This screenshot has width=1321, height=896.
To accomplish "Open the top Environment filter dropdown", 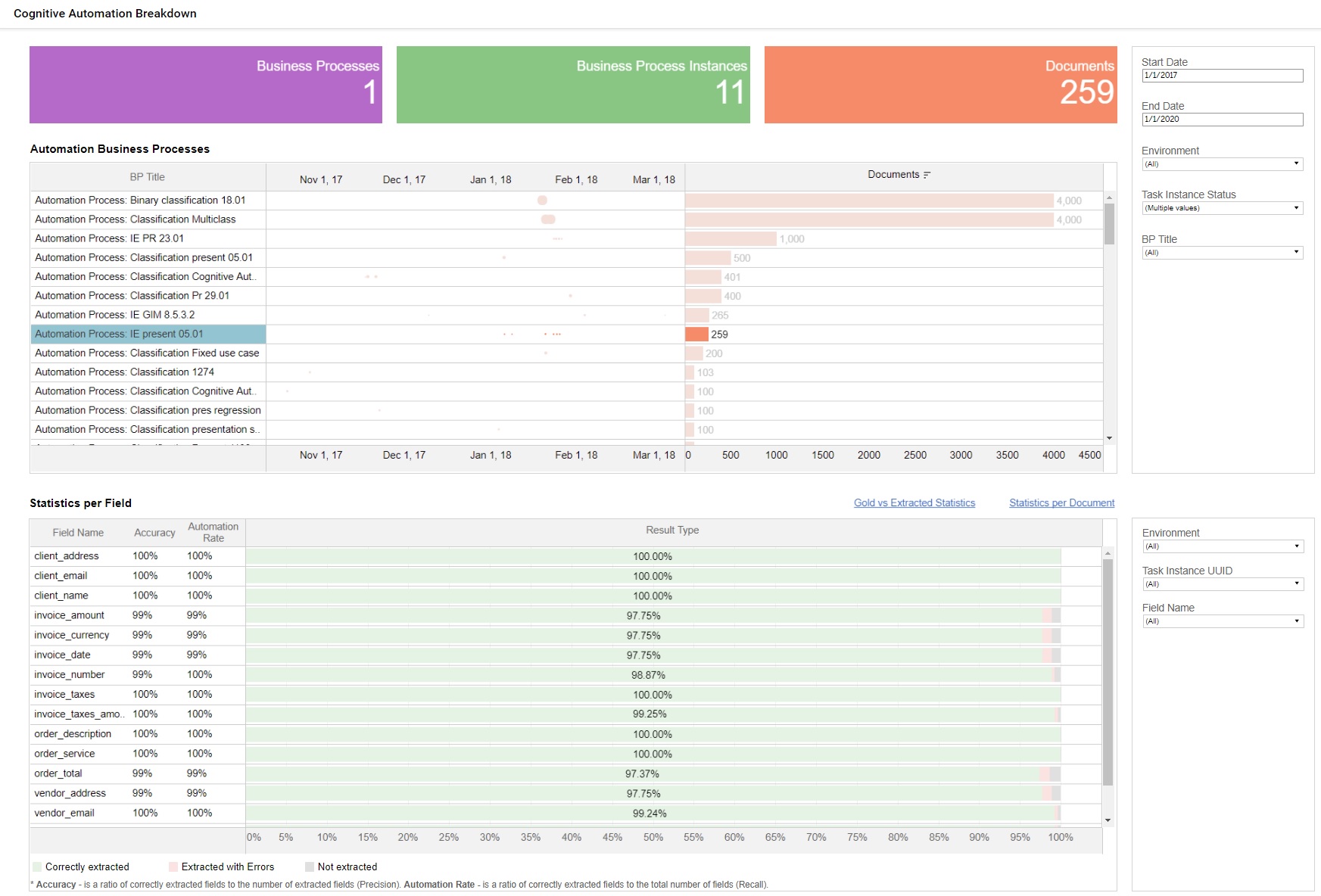I will tap(1222, 164).
